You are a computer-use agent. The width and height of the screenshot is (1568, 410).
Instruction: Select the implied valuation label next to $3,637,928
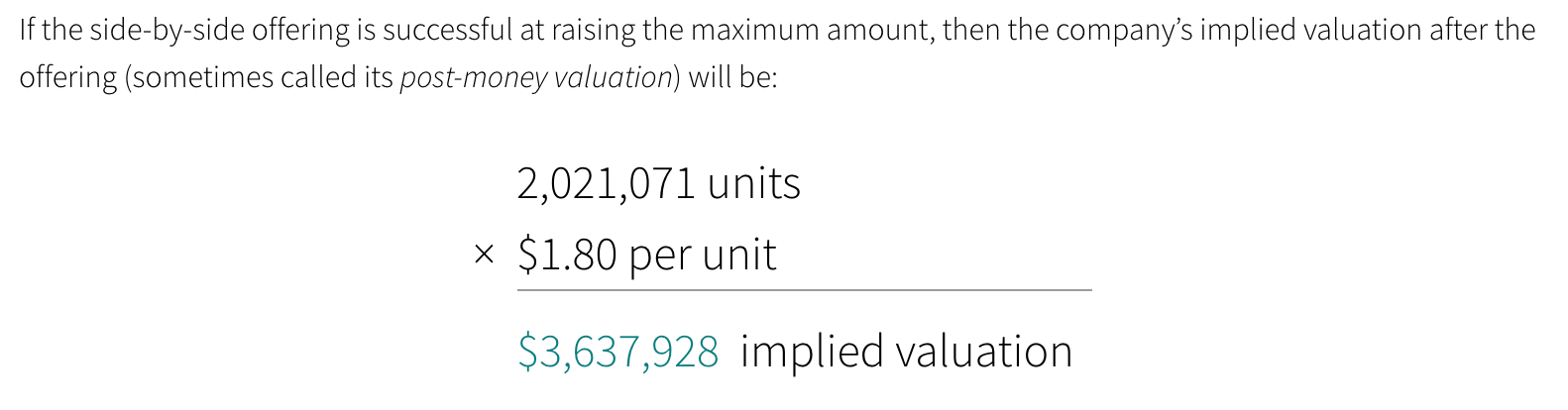[x=906, y=353]
